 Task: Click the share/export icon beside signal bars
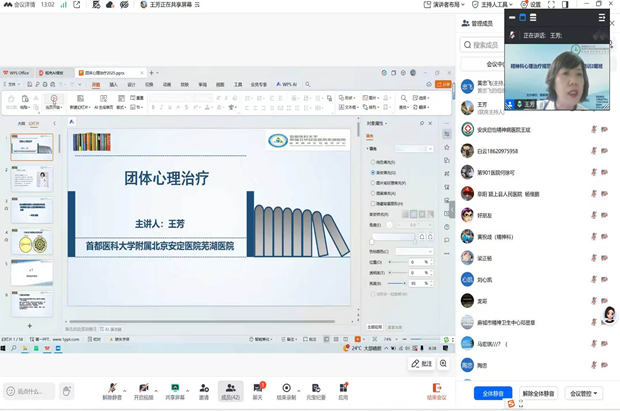[77, 4]
